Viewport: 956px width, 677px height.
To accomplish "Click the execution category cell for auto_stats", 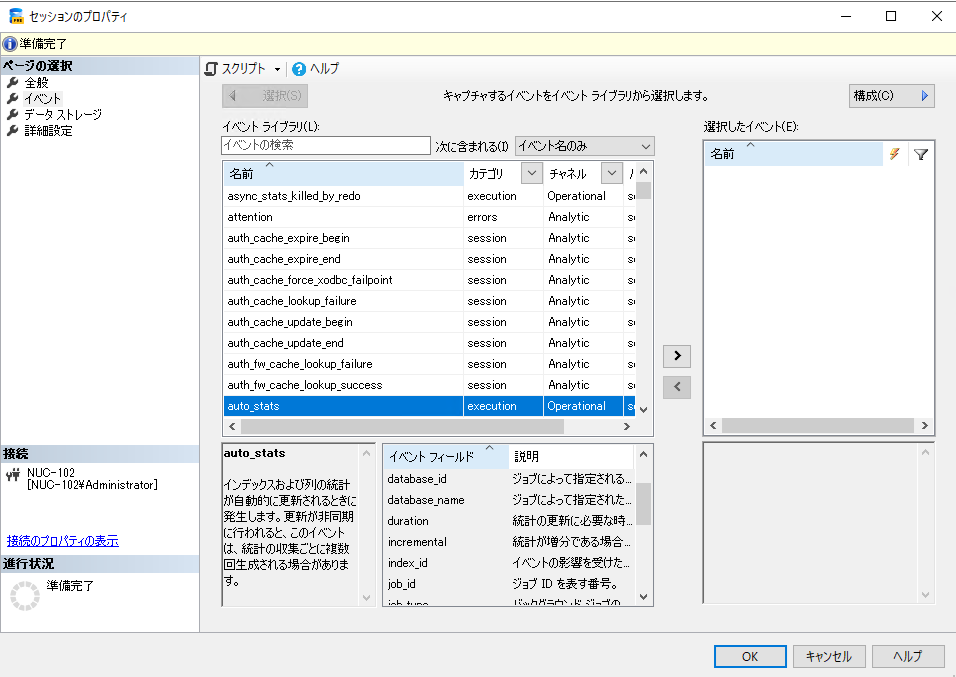I will click(503, 406).
